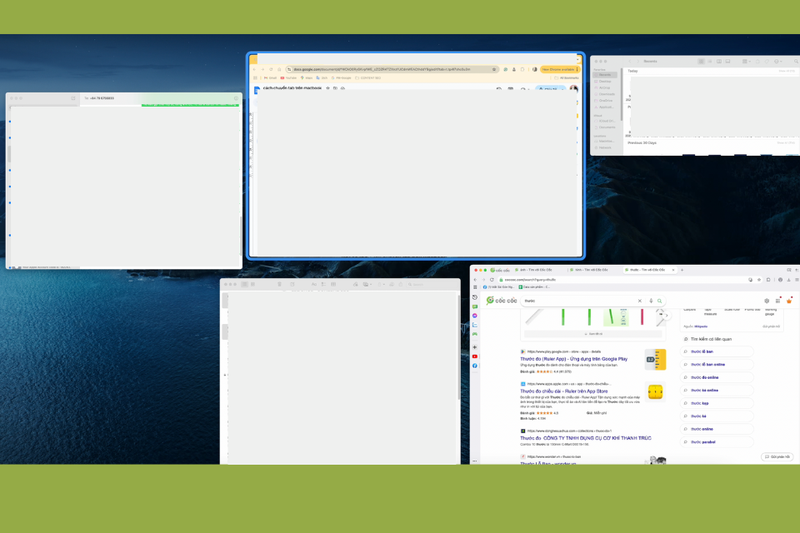Open a new tab in Cốc Cốc

(x=682, y=270)
